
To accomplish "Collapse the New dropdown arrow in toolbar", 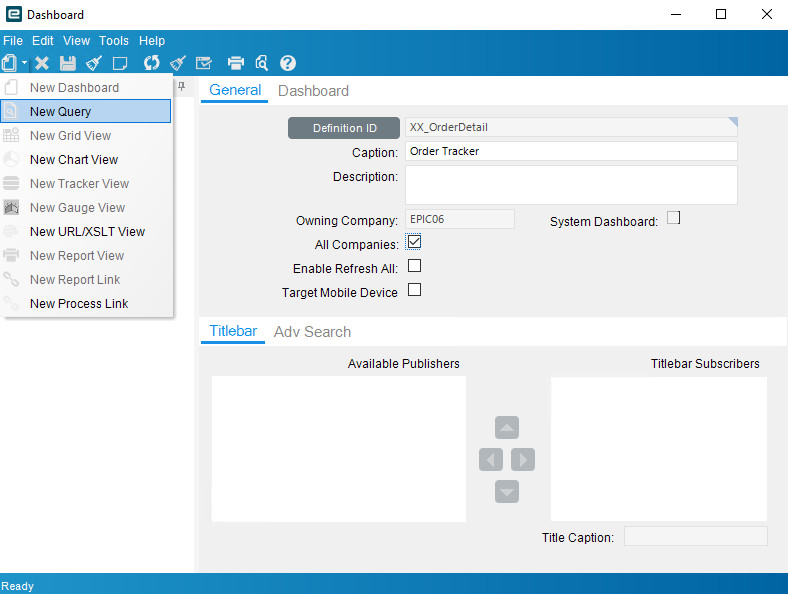I will [x=24, y=64].
